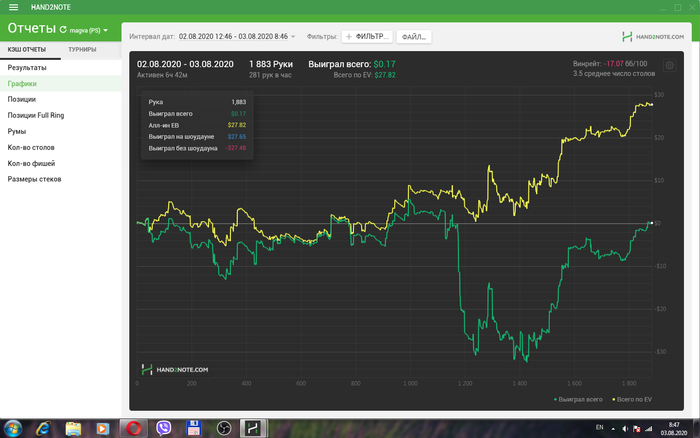The height and width of the screenshot is (438, 700).
Task: Click the ФАЙЛ... button
Action: 413,37
